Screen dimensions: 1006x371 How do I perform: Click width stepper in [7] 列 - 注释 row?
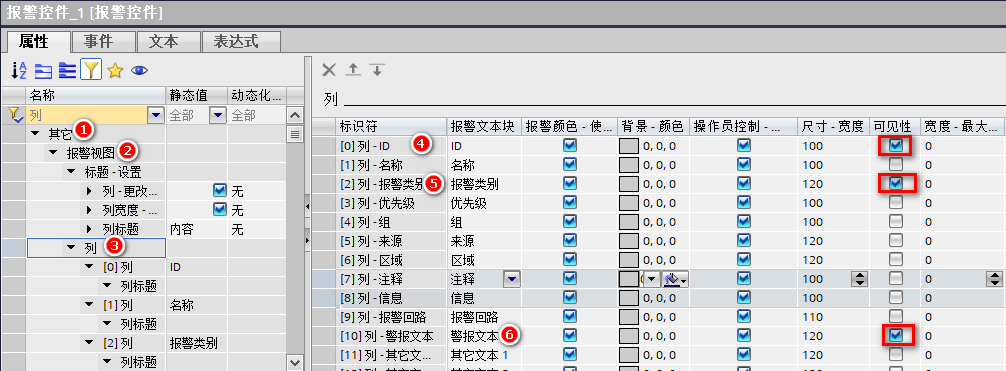click(x=860, y=279)
